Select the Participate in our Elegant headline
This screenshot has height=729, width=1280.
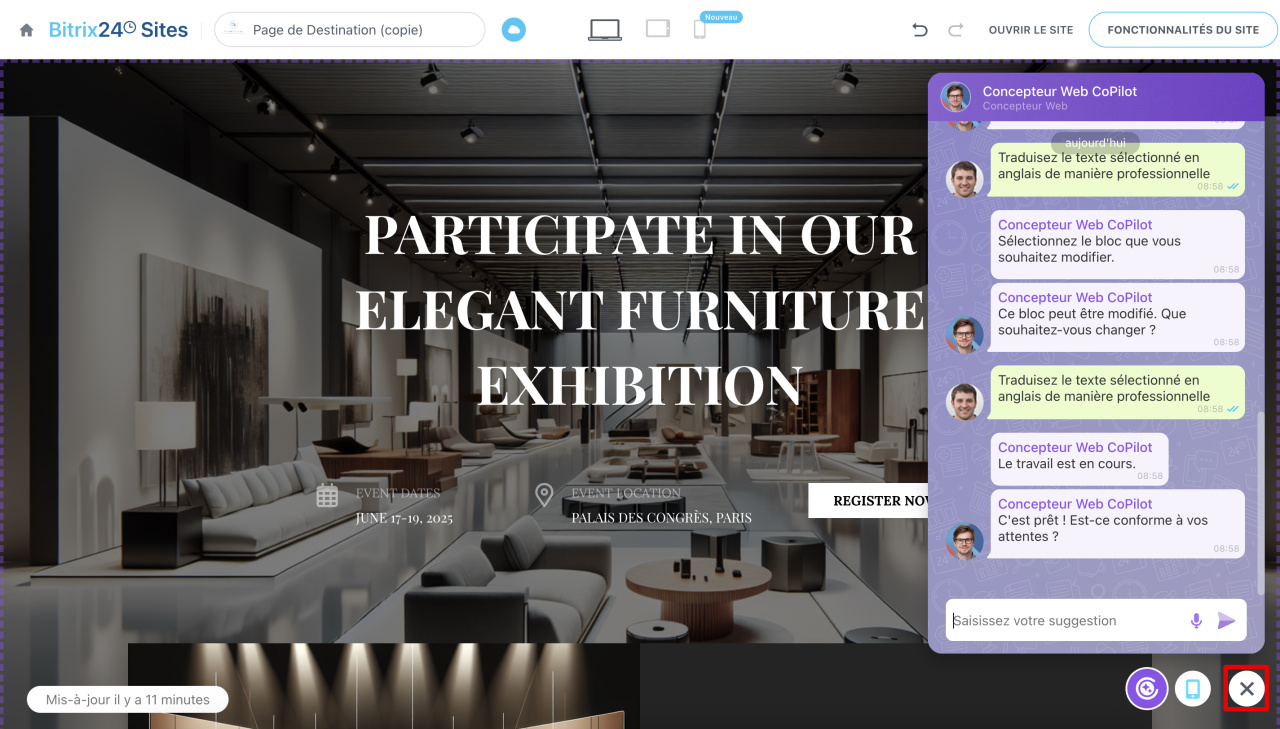pyautogui.click(x=640, y=309)
